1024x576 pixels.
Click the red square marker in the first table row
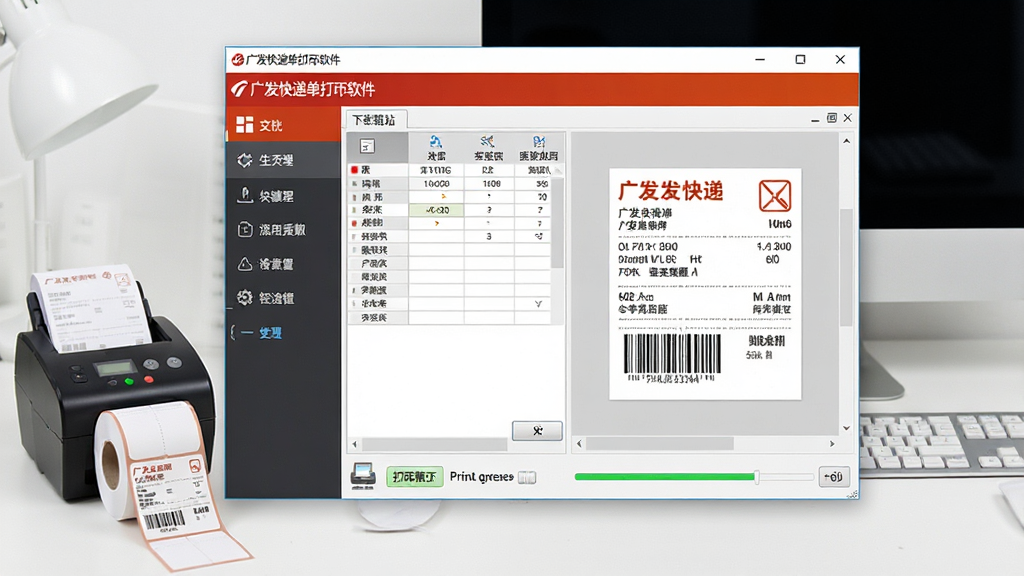tap(355, 170)
